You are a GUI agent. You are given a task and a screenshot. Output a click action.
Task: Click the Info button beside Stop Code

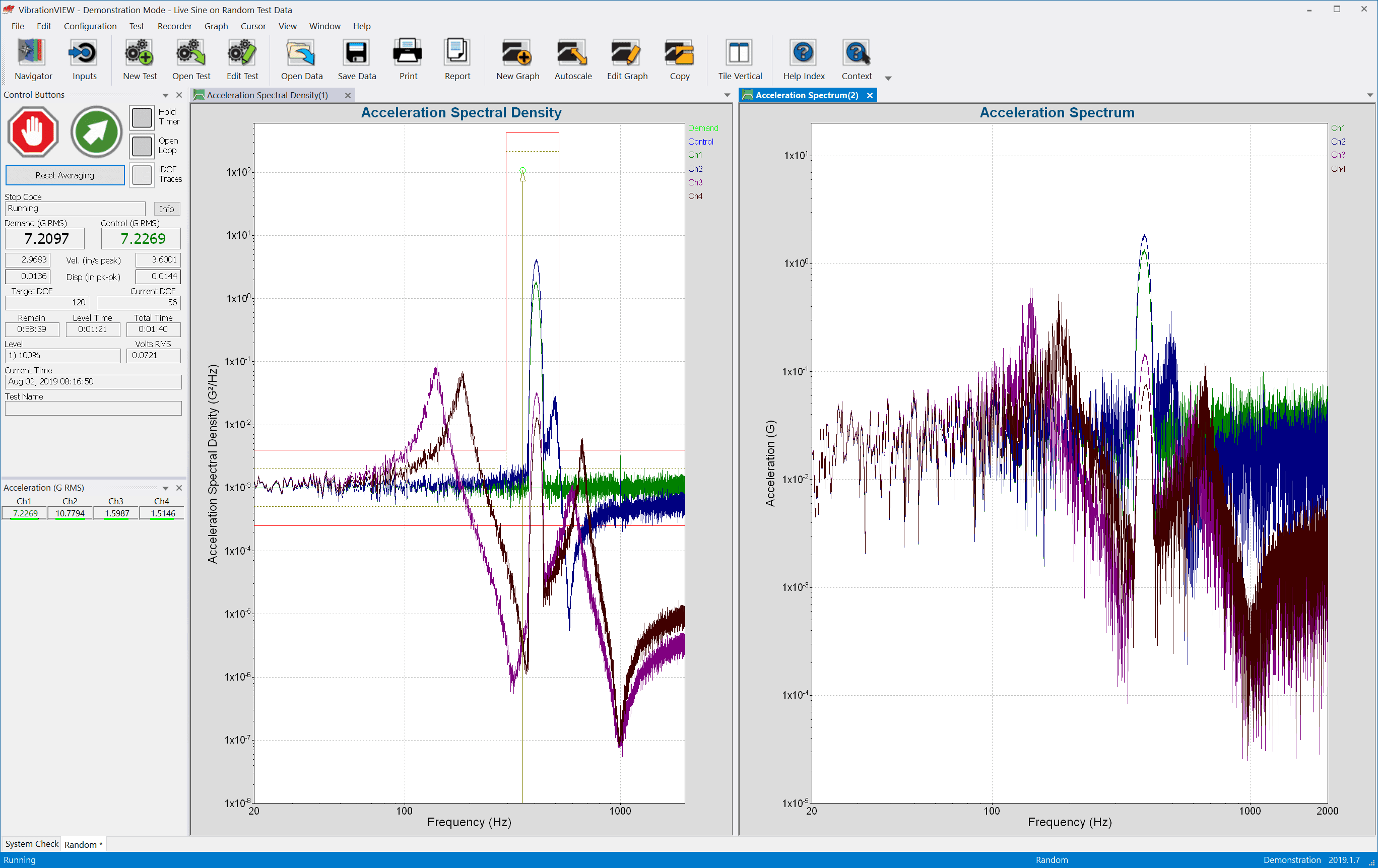point(167,208)
